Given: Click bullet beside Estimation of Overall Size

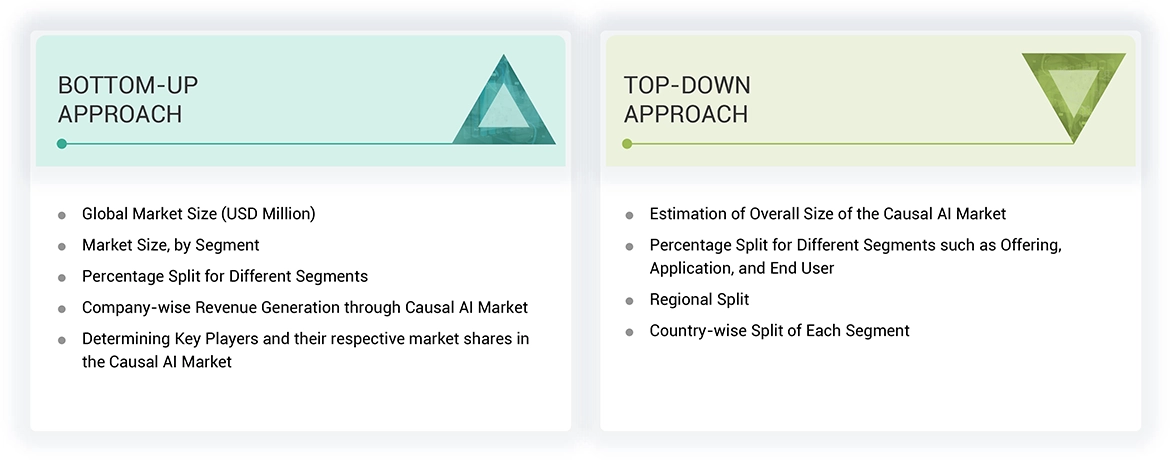Looking at the screenshot, I should (629, 215).
